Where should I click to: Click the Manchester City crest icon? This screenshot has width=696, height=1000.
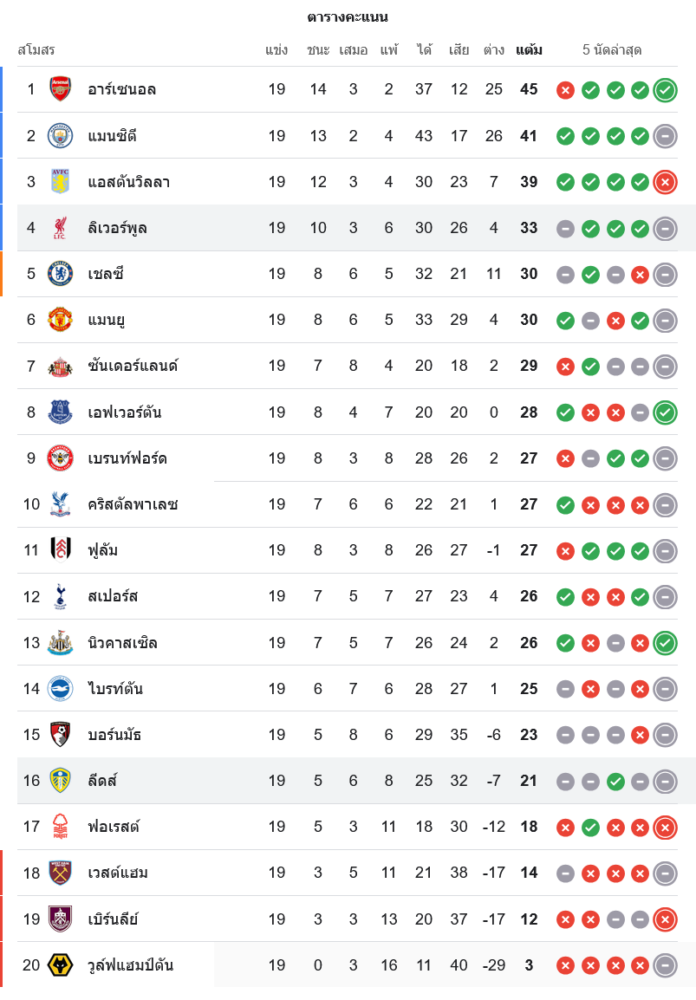coord(60,135)
